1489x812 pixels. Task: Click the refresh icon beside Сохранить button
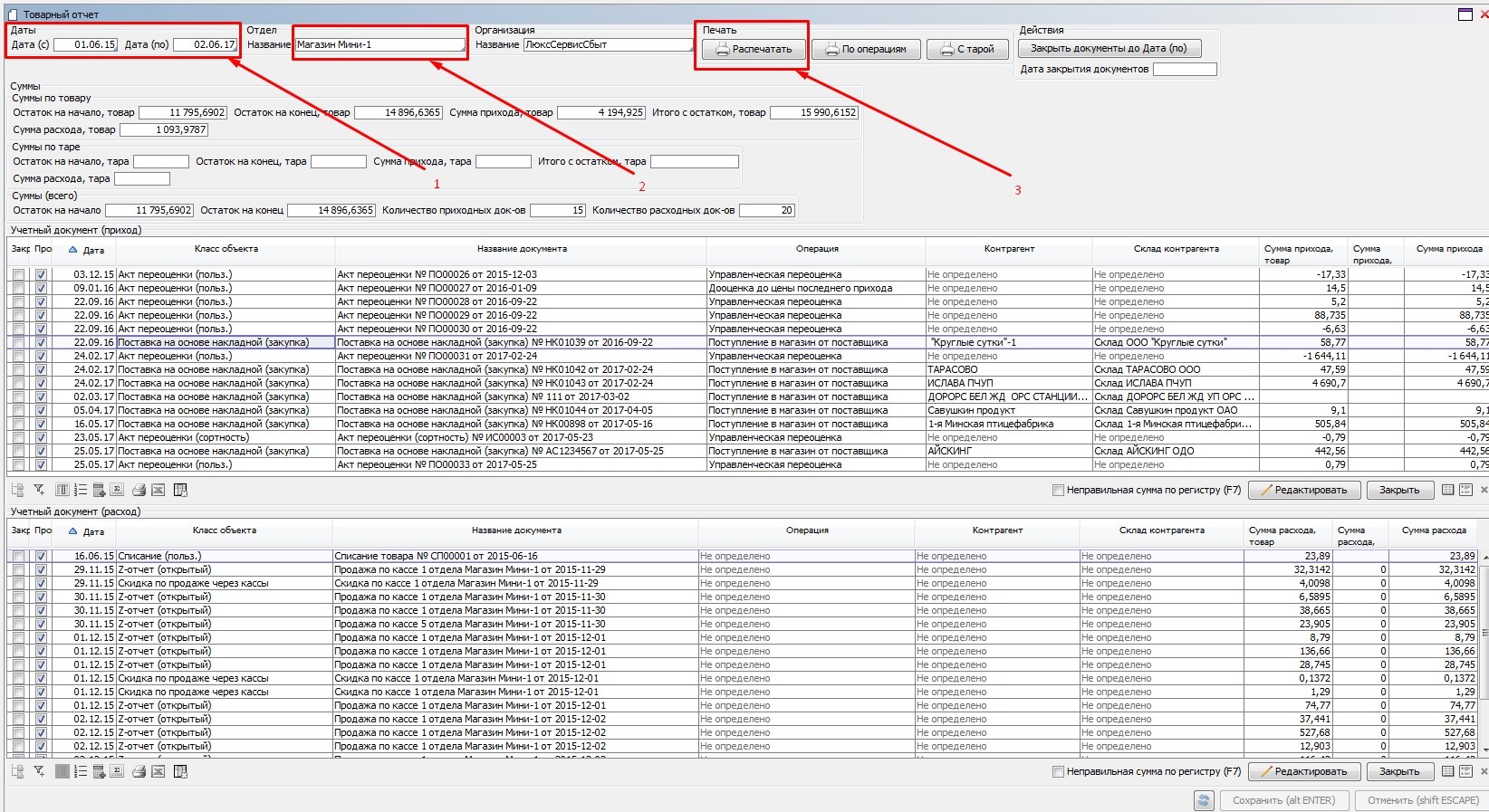[1203, 800]
